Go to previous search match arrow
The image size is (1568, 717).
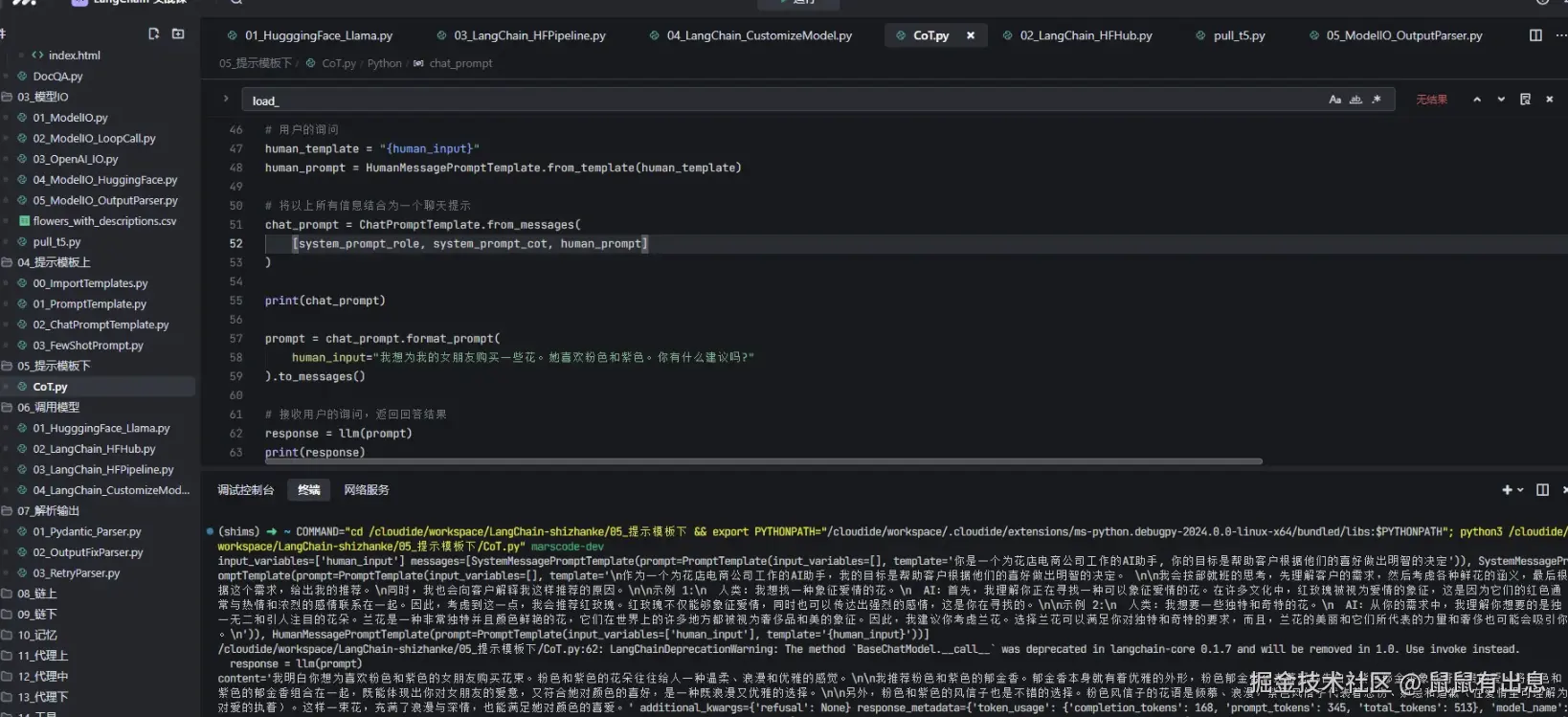1477,100
